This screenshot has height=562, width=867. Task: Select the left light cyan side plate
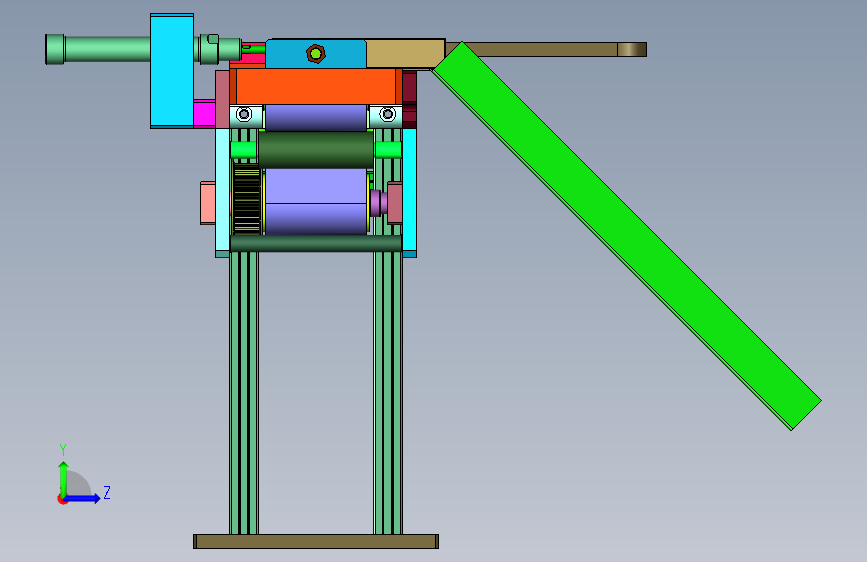222,192
